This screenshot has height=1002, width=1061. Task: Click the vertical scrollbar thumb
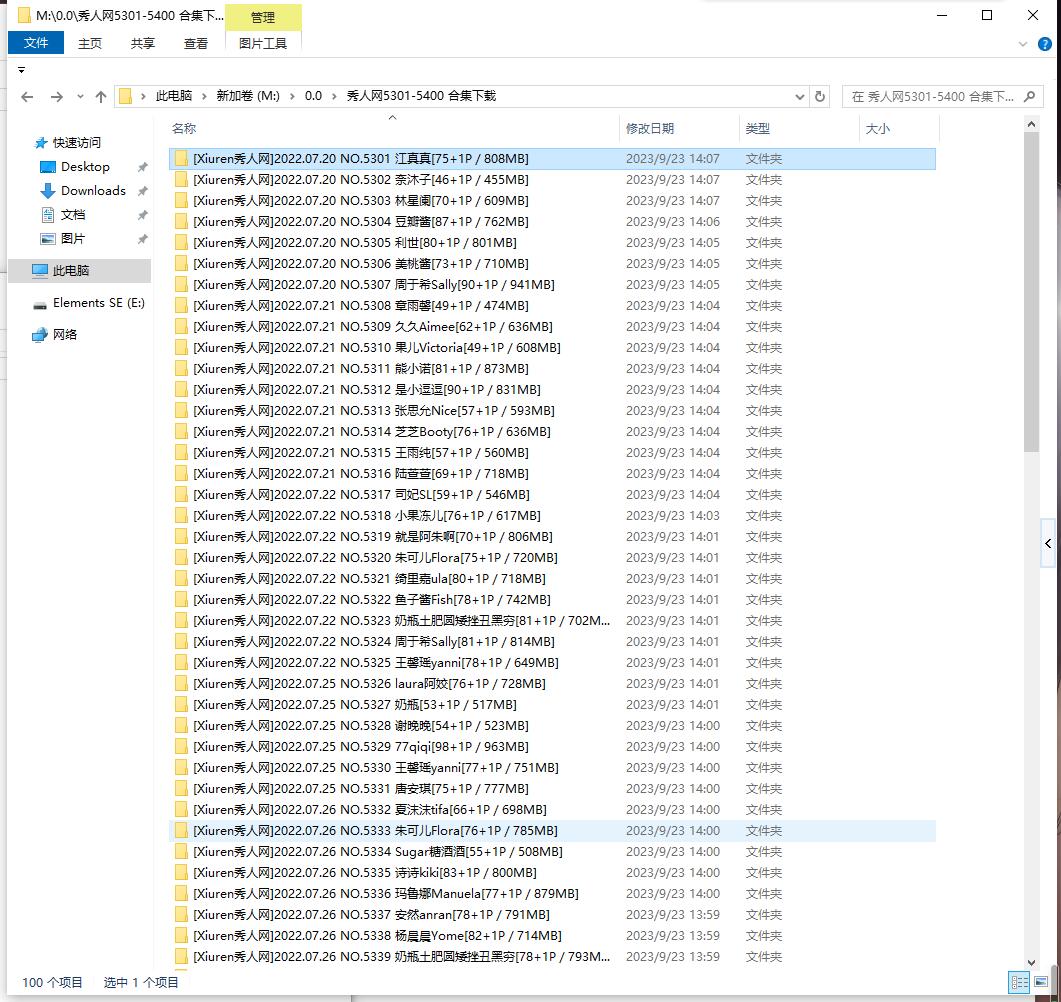pos(1031,292)
